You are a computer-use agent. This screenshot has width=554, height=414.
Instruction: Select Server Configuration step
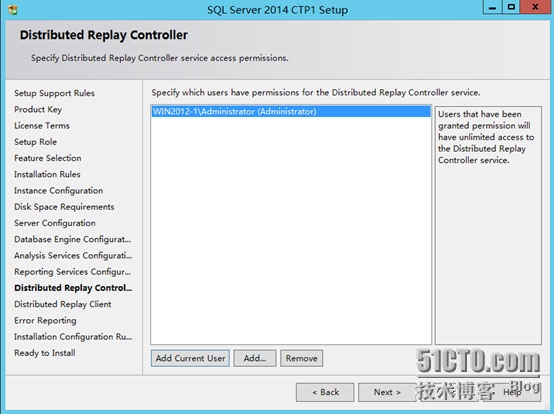click(55, 223)
